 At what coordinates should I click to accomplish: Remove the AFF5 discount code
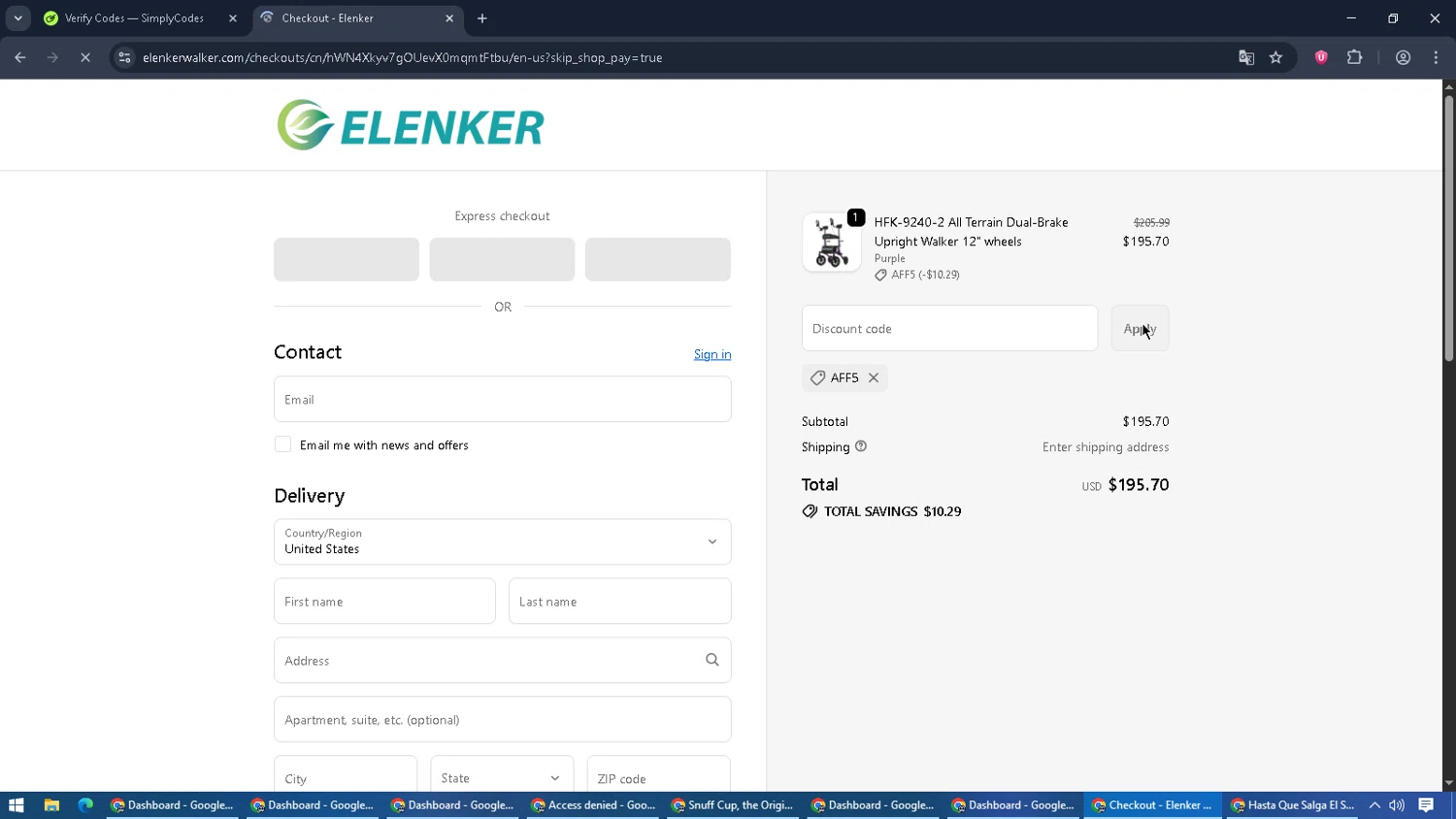(874, 377)
